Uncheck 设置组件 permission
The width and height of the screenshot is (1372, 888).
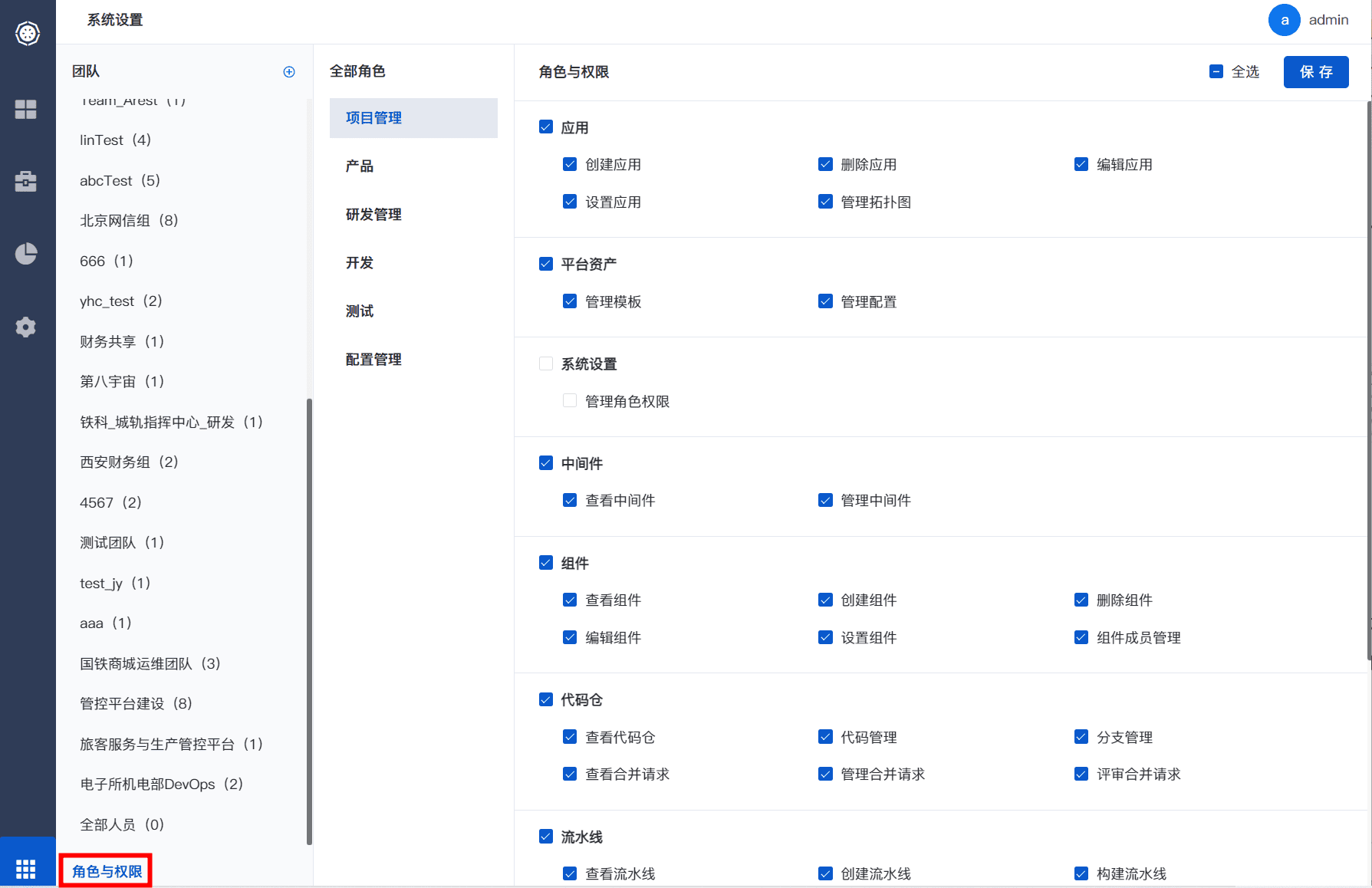point(825,637)
